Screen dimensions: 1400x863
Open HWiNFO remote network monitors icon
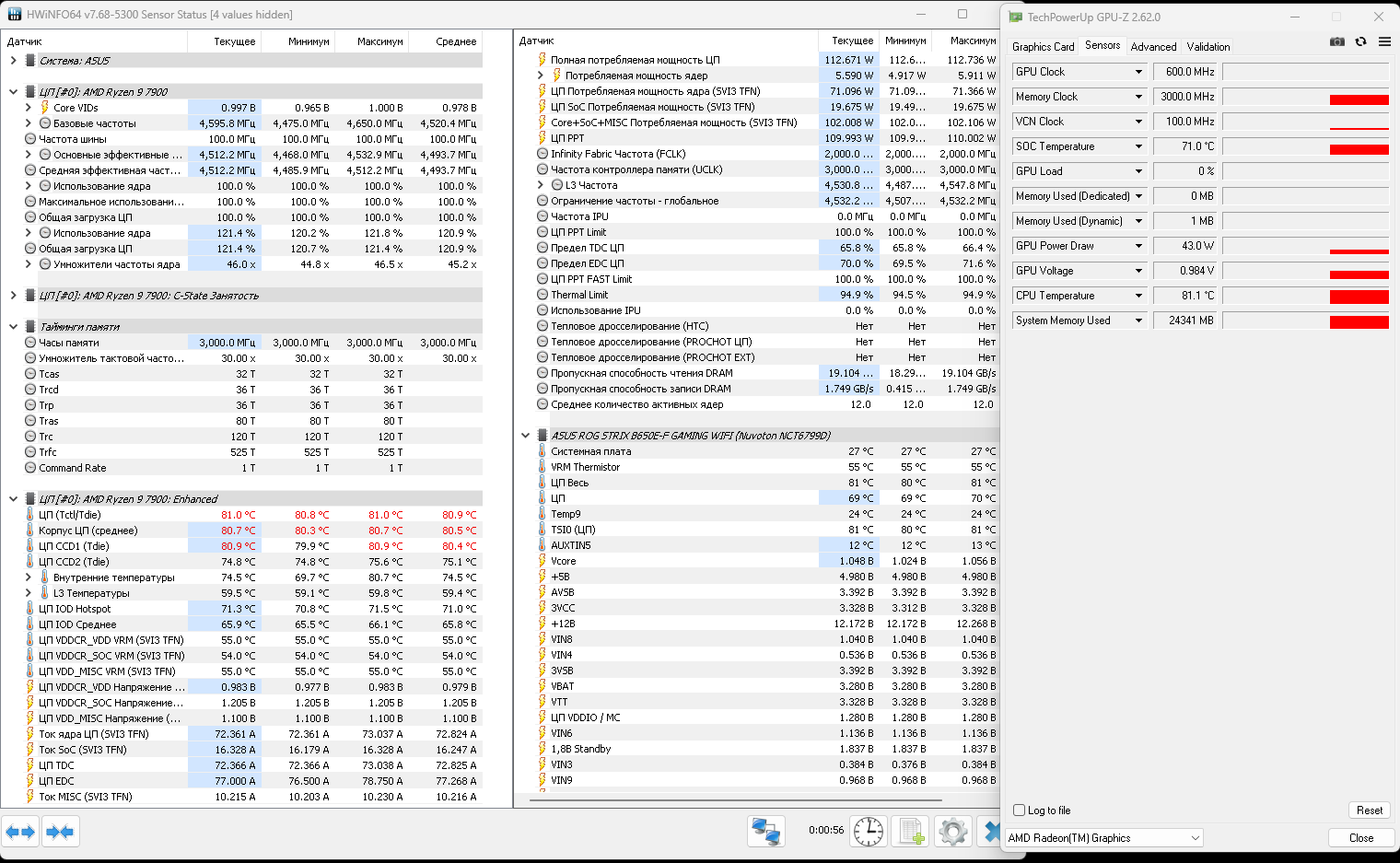(x=765, y=832)
